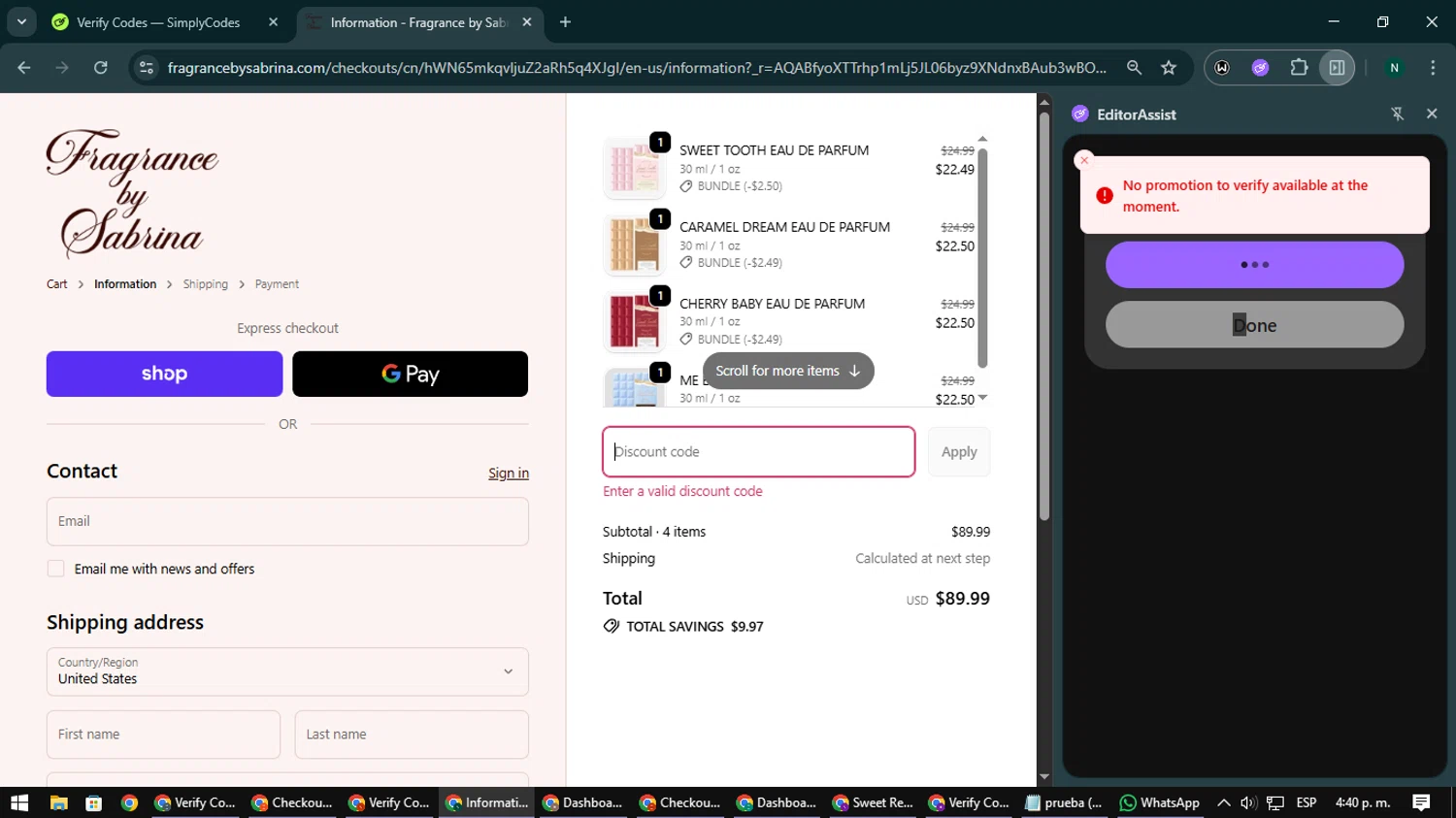The image size is (1456, 818).
Task: Open the Windows Start menu
Action: [19, 802]
